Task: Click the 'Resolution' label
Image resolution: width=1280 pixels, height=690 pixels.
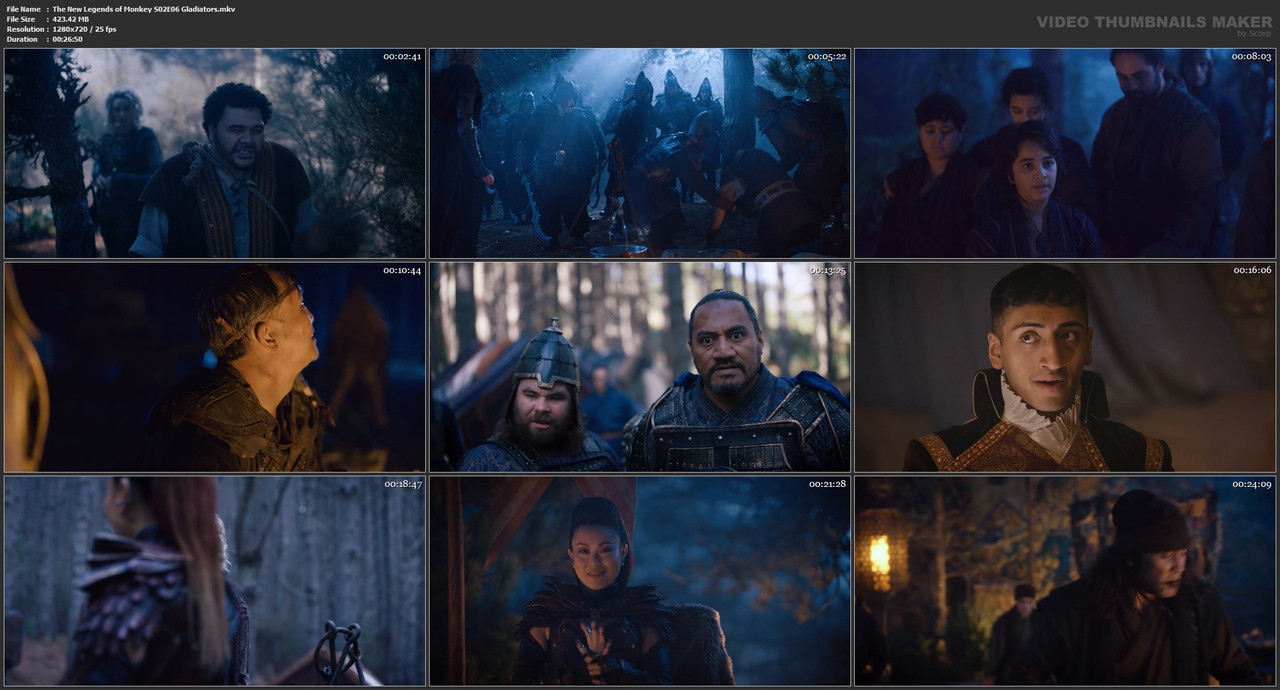Action: [x=24, y=29]
